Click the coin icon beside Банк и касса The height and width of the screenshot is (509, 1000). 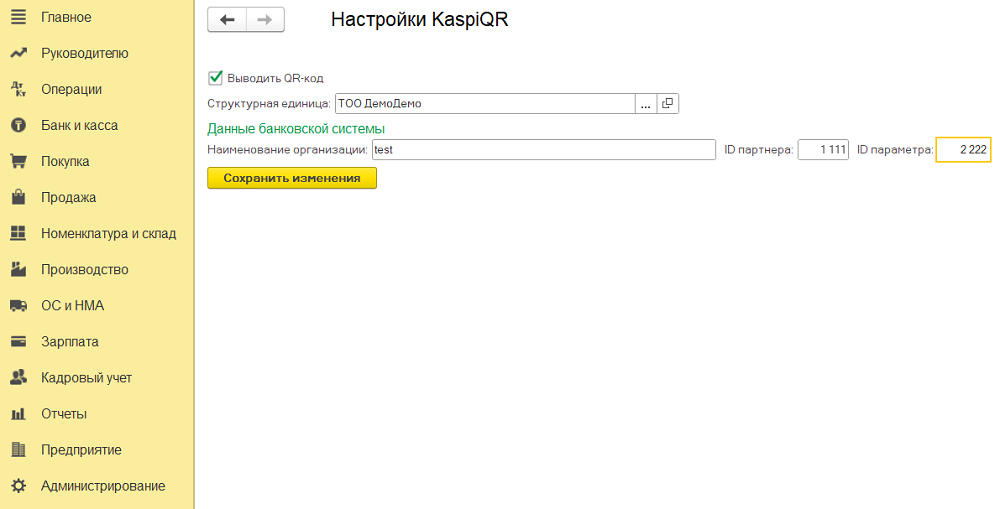point(18,126)
